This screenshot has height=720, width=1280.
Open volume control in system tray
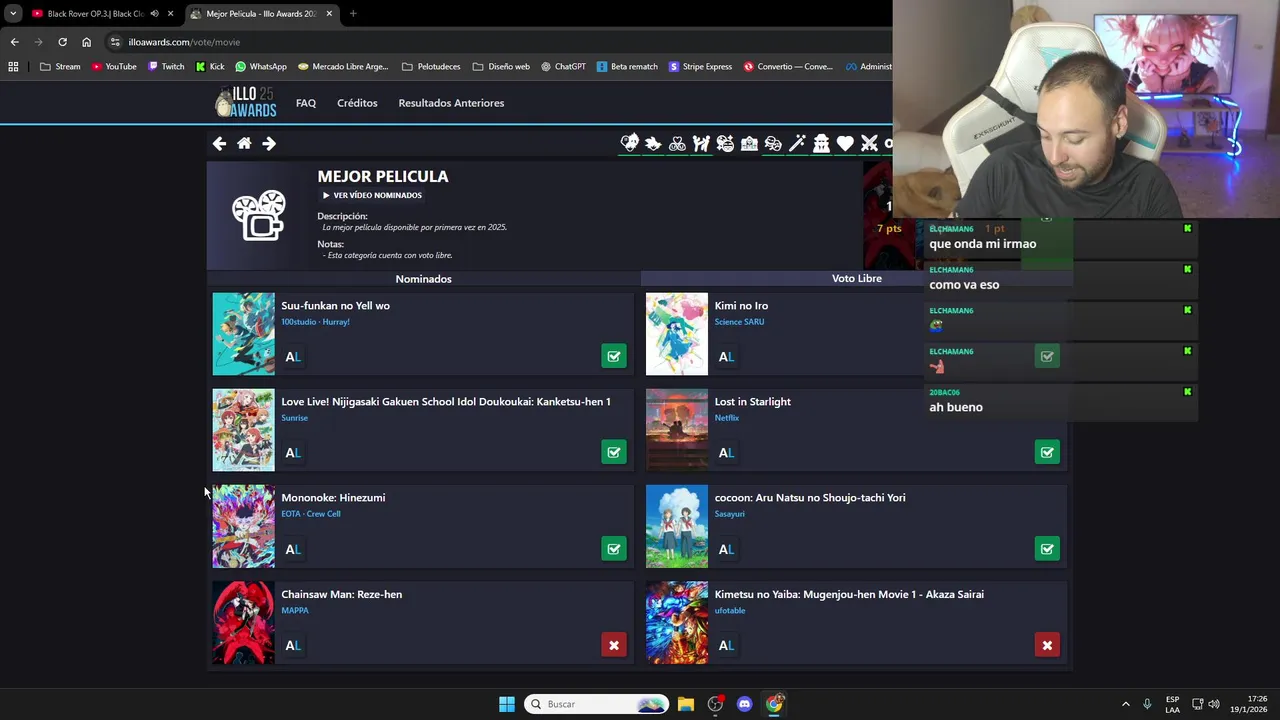tap(1214, 704)
